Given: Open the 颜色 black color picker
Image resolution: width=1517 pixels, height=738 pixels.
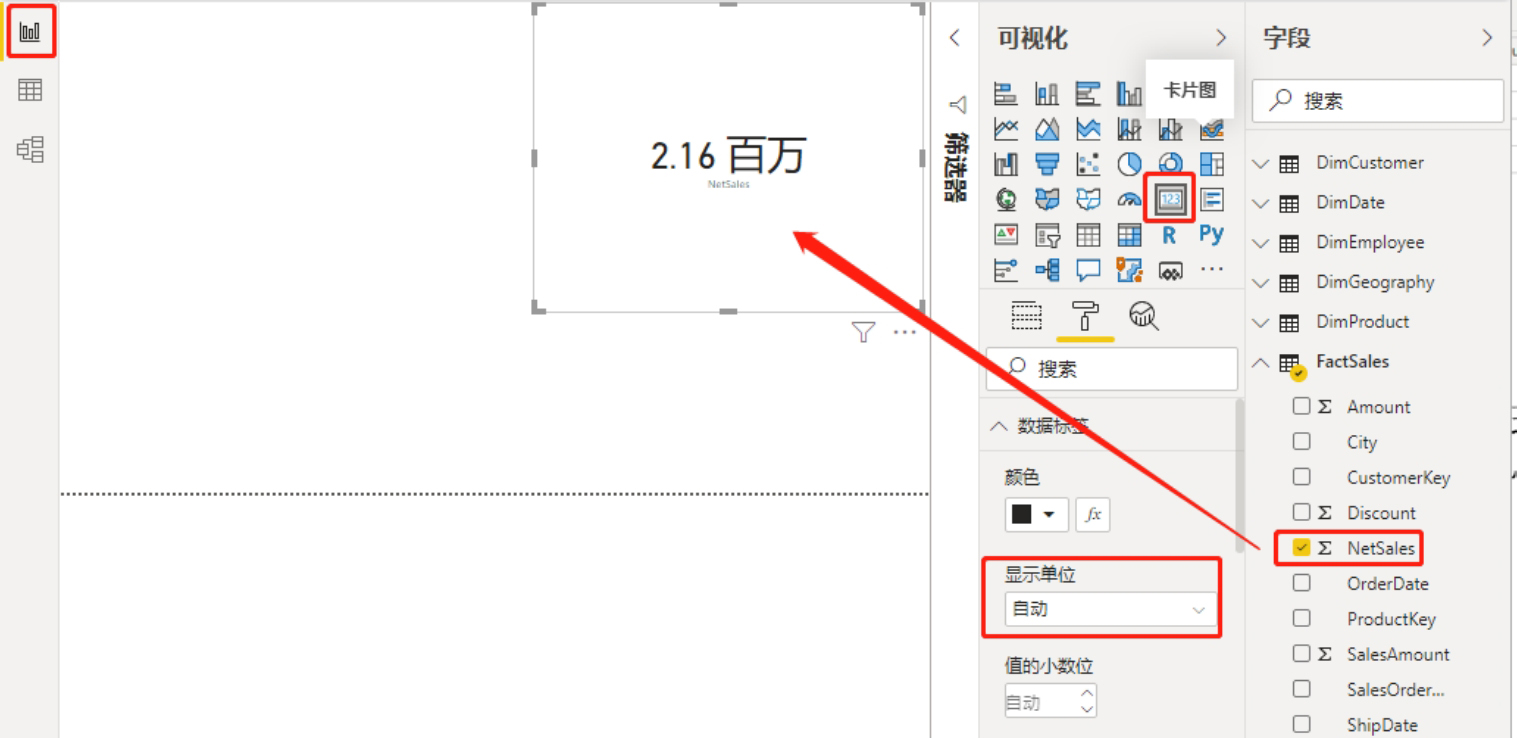Looking at the screenshot, I should pyautogui.click(x=1036, y=514).
